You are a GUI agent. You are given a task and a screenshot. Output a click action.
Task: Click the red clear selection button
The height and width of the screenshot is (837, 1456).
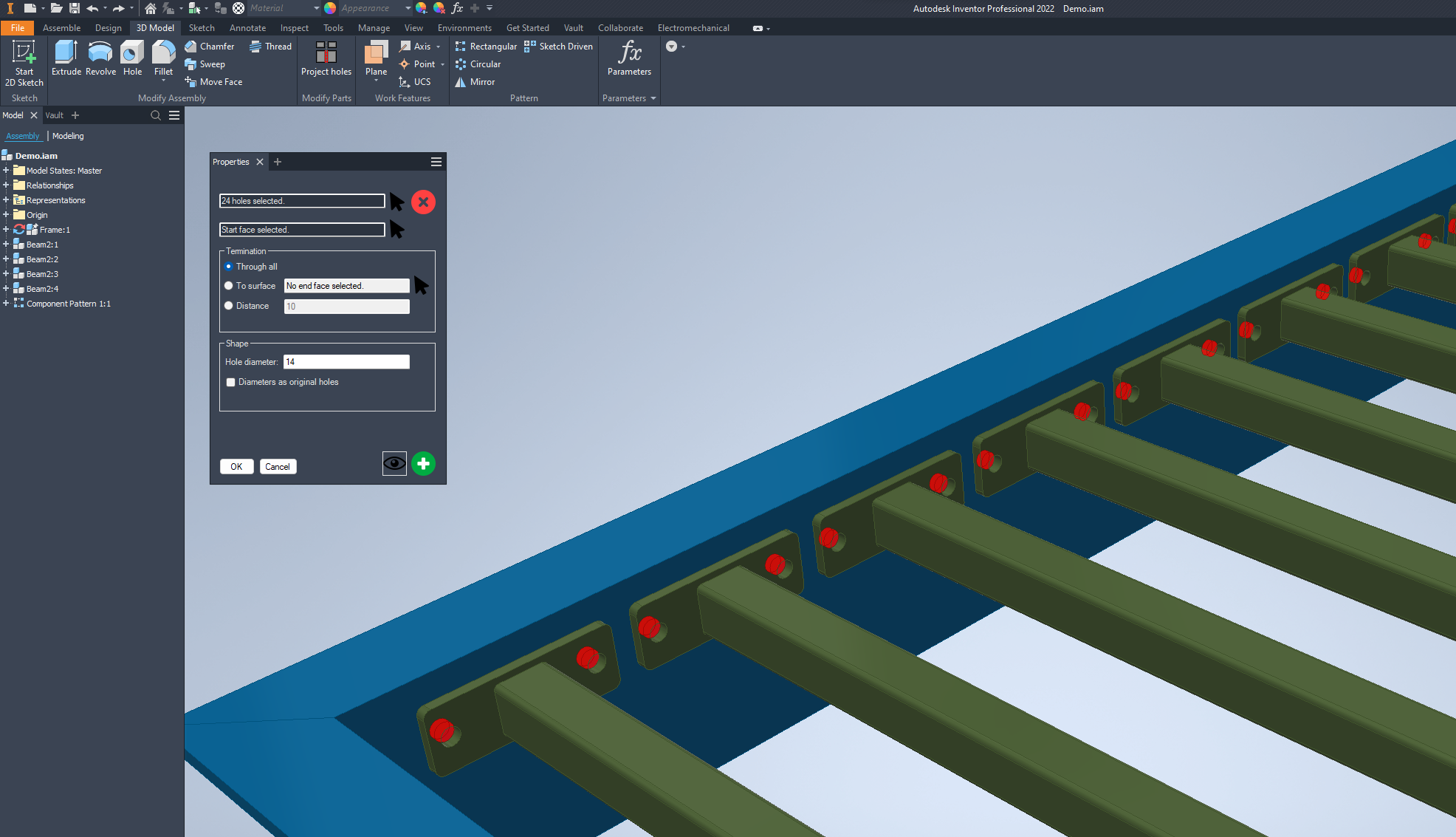pyautogui.click(x=423, y=202)
